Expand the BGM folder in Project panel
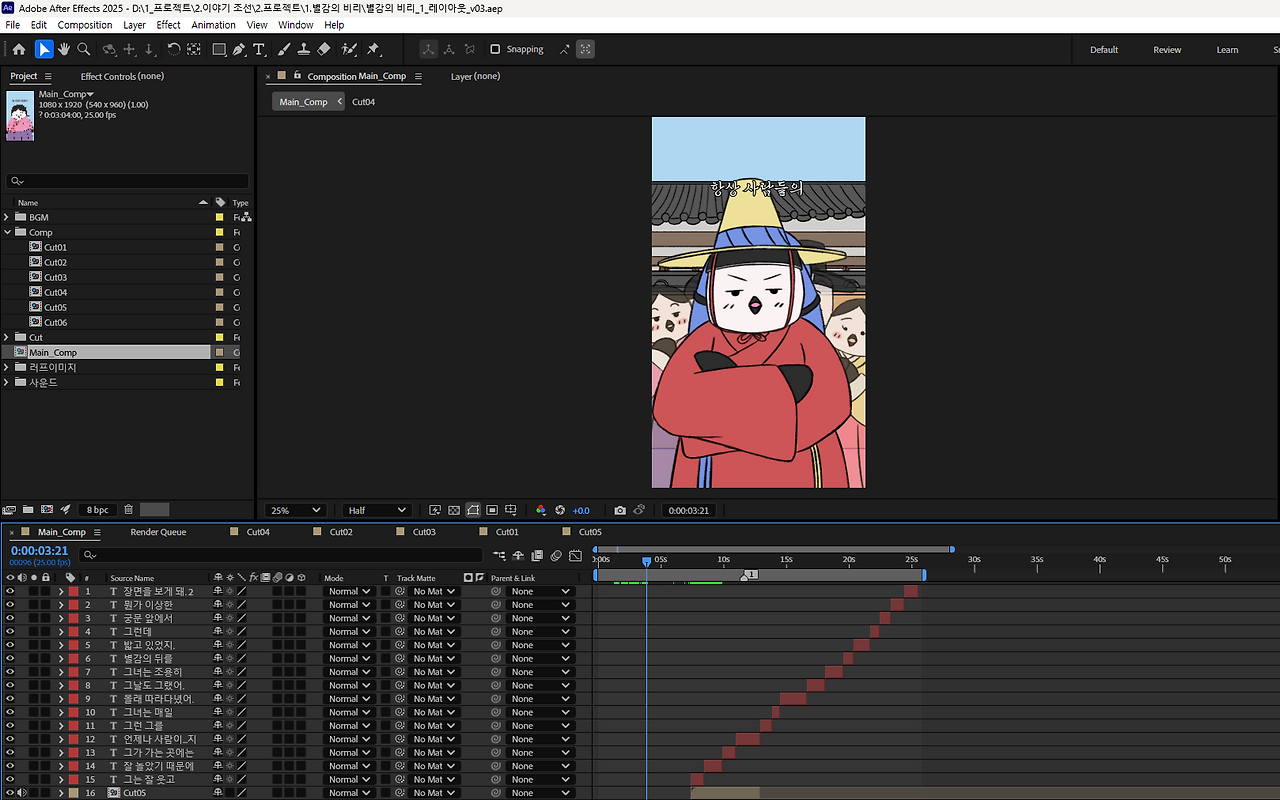This screenshot has height=800, width=1280. point(7,217)
